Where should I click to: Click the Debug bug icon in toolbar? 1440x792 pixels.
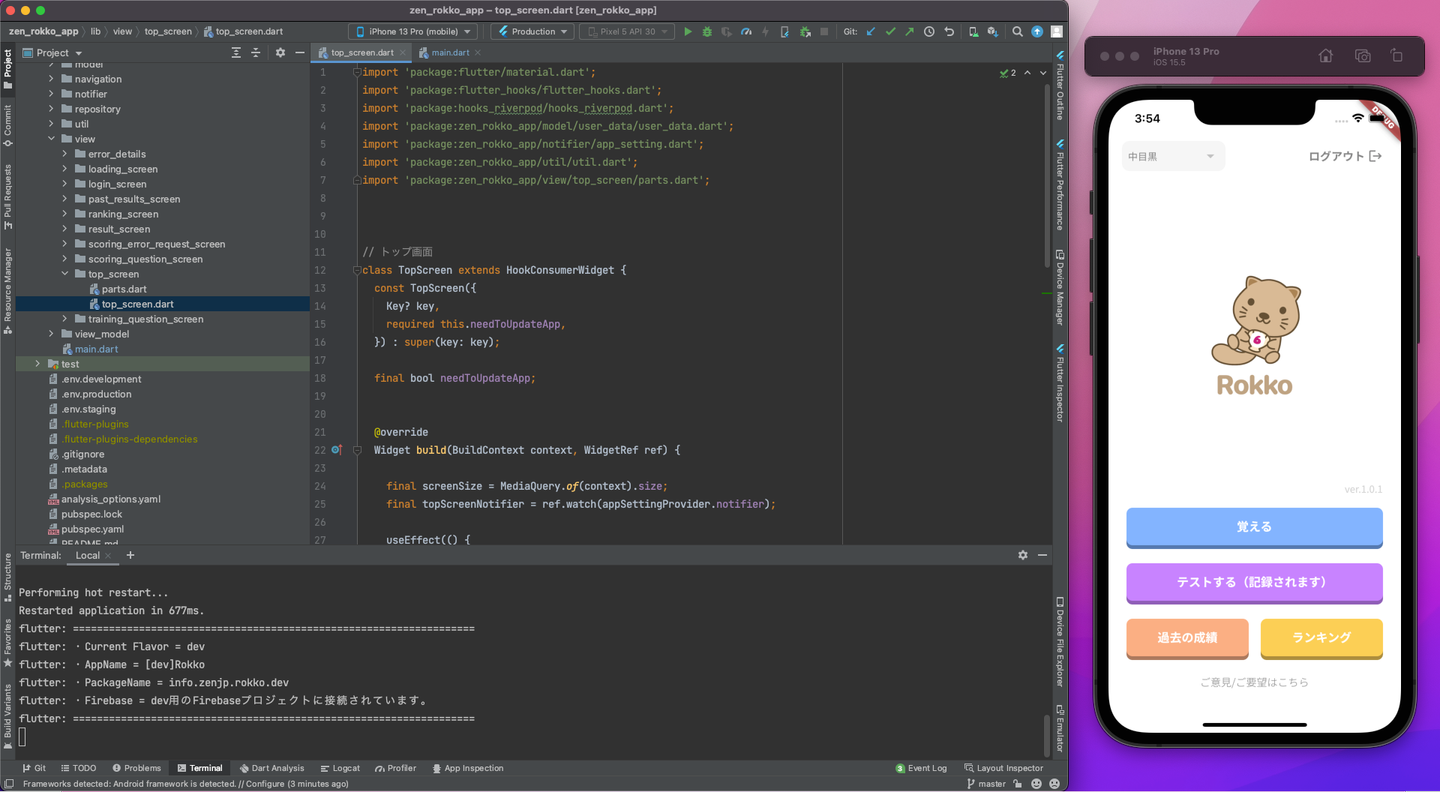tap(707, 32)
